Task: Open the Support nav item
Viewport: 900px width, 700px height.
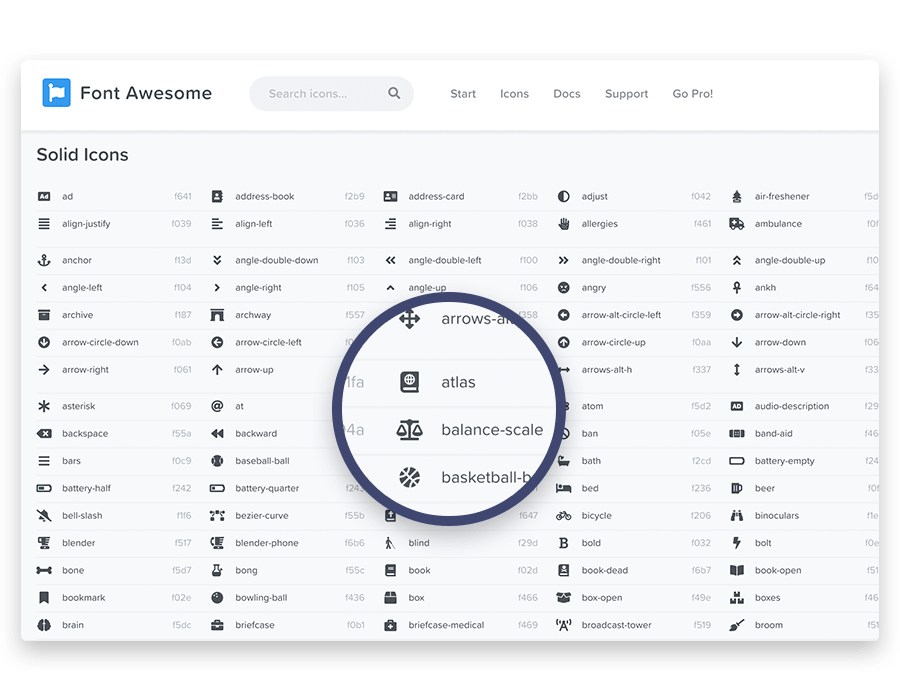Action: (626, 94)
